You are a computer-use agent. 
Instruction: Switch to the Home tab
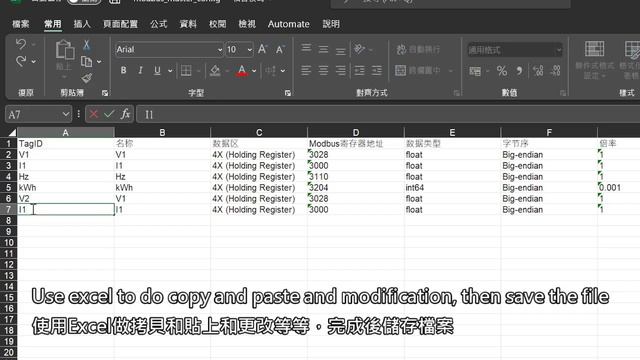pos(53,24)
